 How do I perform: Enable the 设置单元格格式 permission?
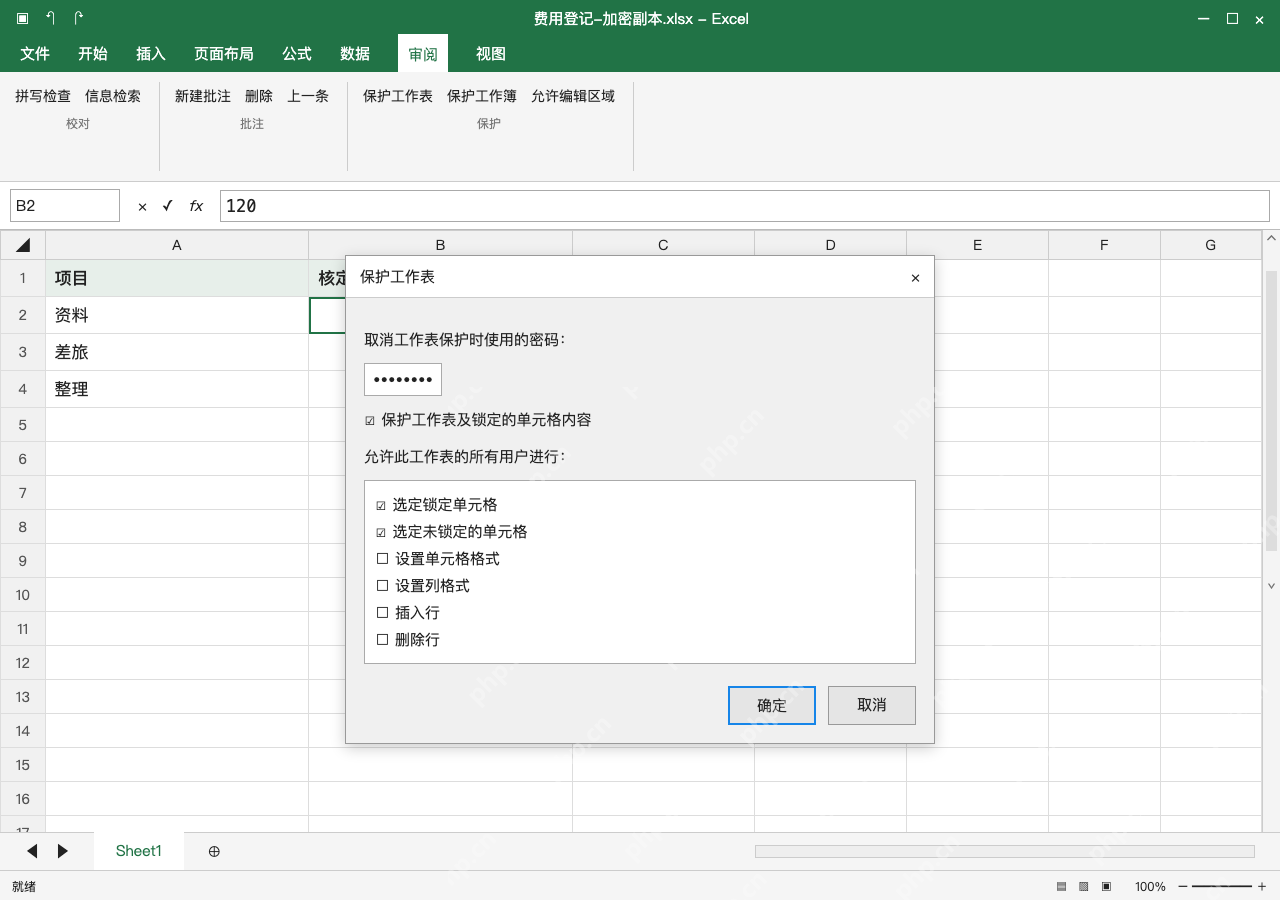tap(382, 559)
